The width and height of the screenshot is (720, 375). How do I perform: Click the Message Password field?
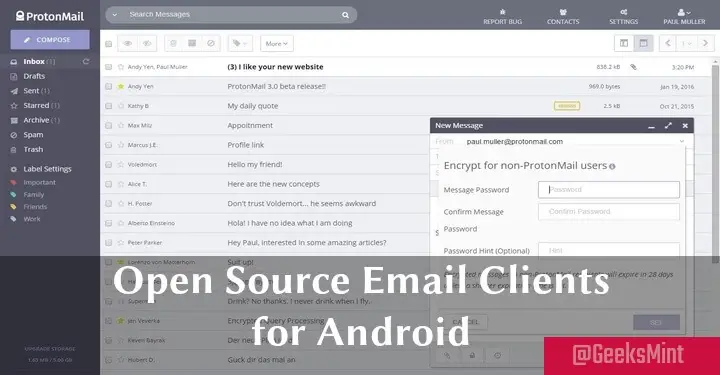(x=609, y=190)
